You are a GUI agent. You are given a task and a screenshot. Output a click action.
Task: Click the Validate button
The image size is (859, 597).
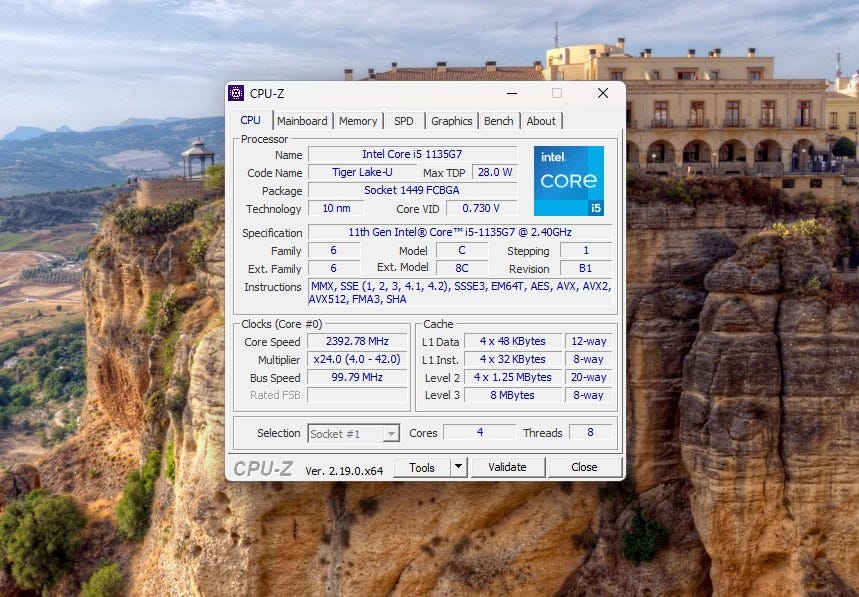coord(507,467)
